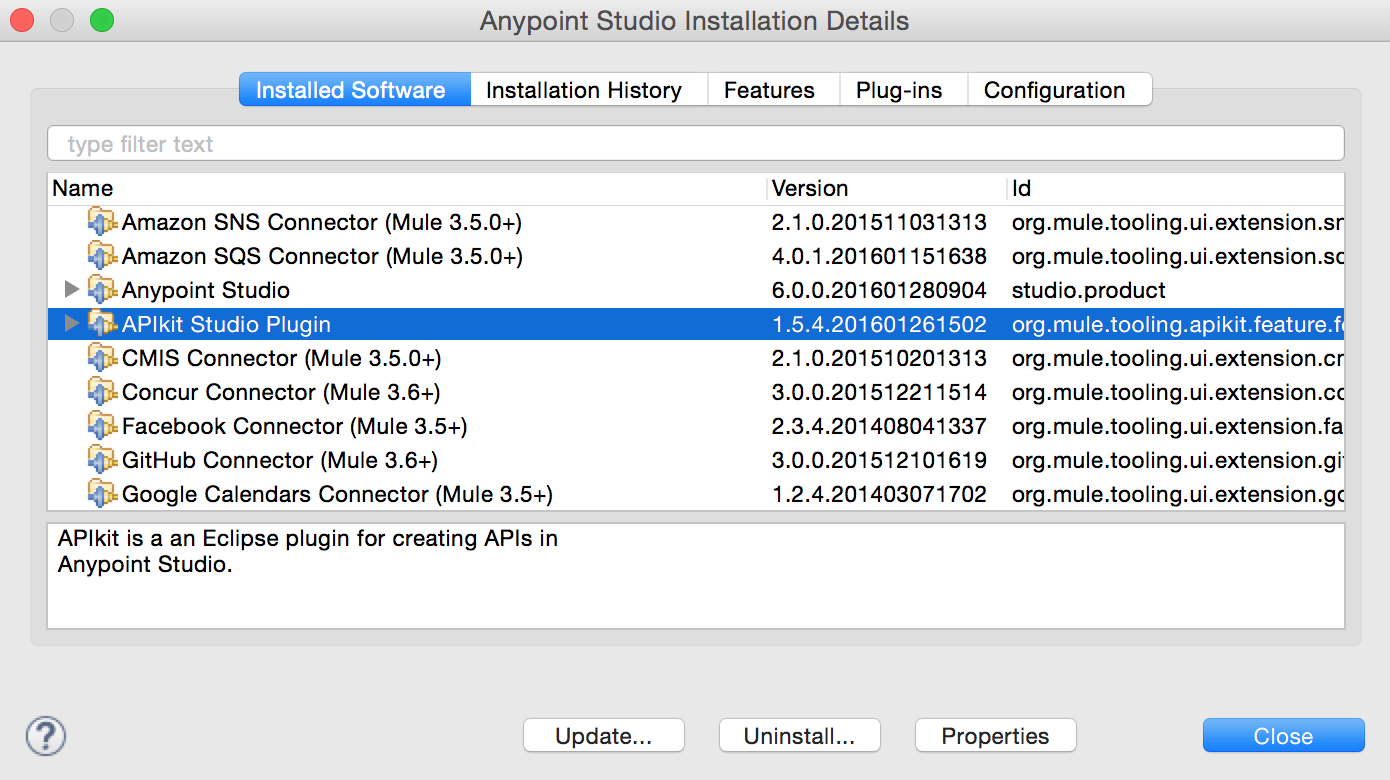Click the Anypoint Studio feature icon
1390x780 pixels.
pos(101,290)
